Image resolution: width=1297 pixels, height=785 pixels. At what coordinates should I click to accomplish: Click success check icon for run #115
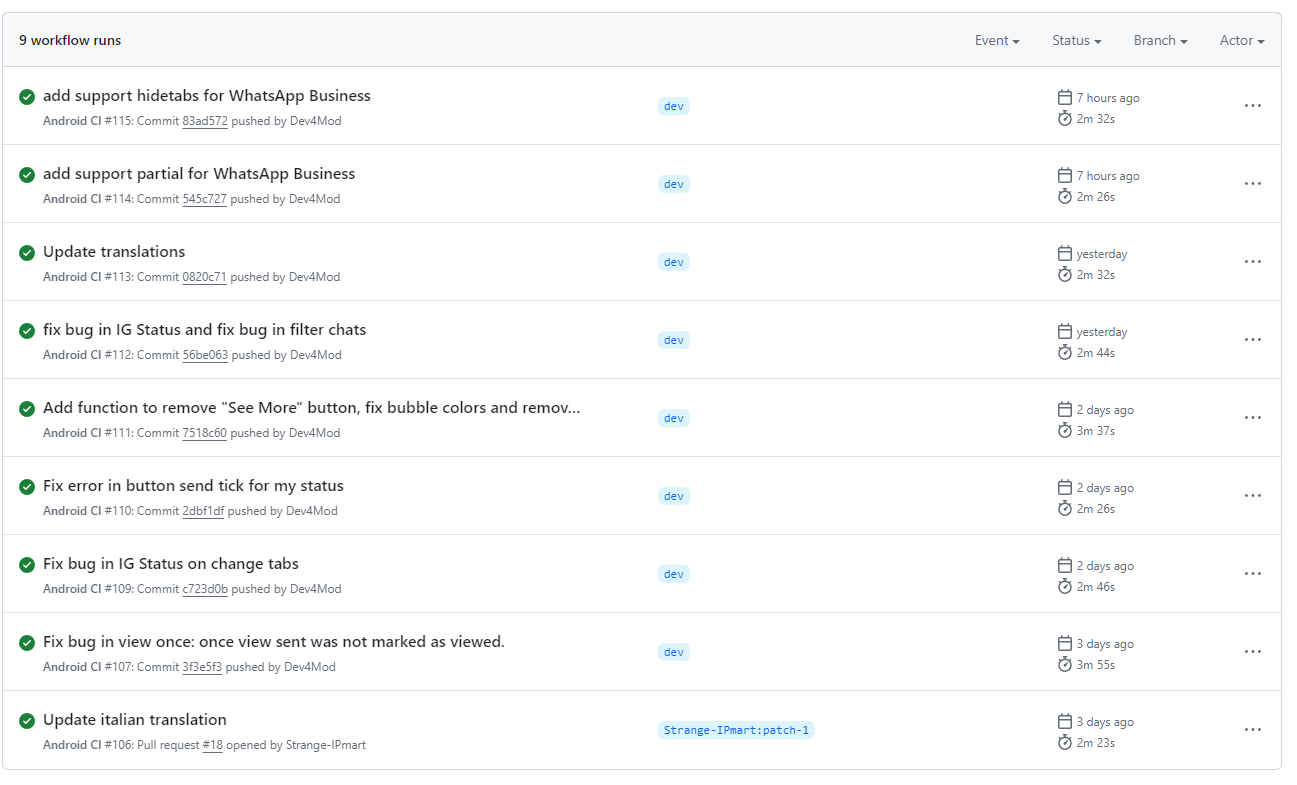point(27,97)
